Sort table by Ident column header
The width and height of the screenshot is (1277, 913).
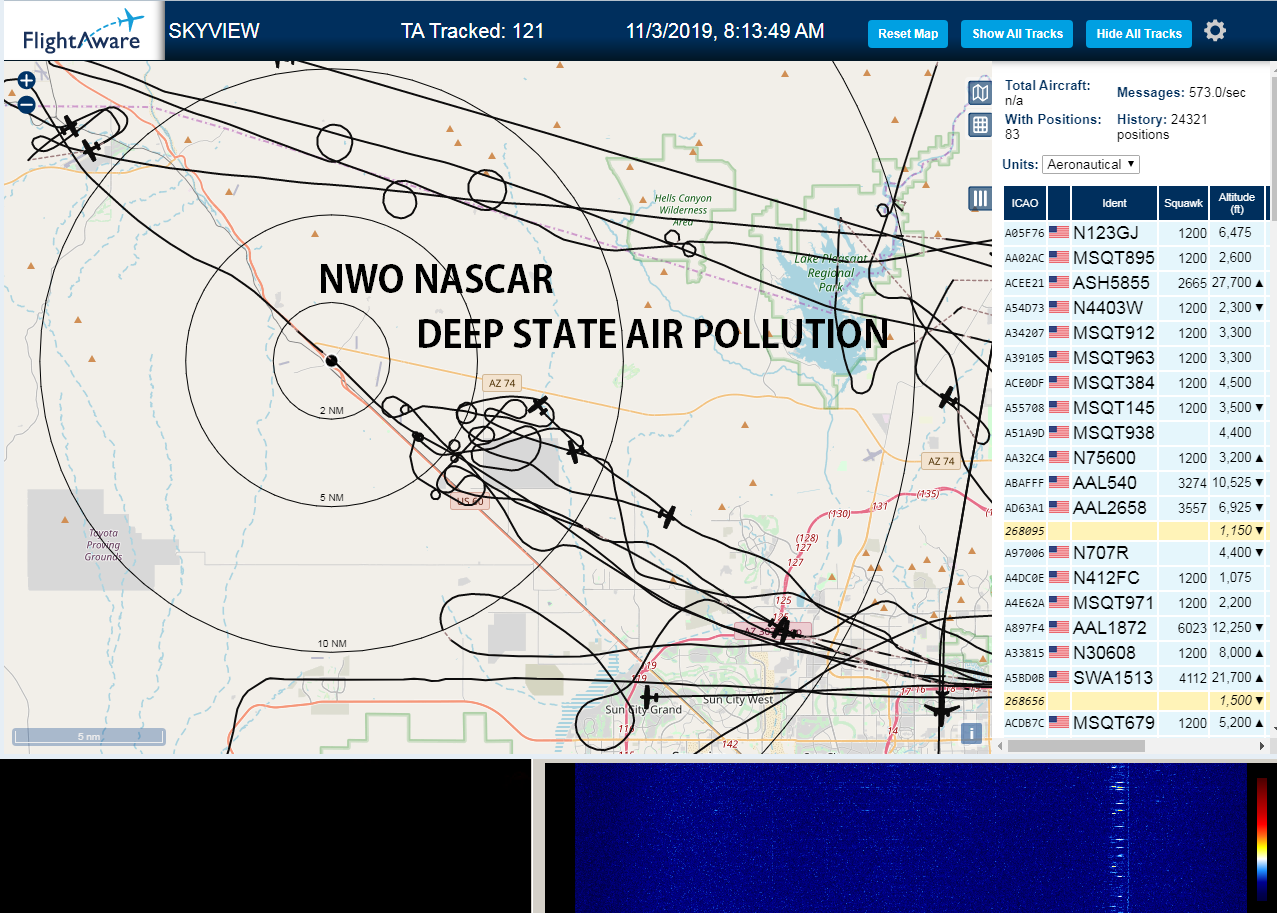[x=1114, y=203]
